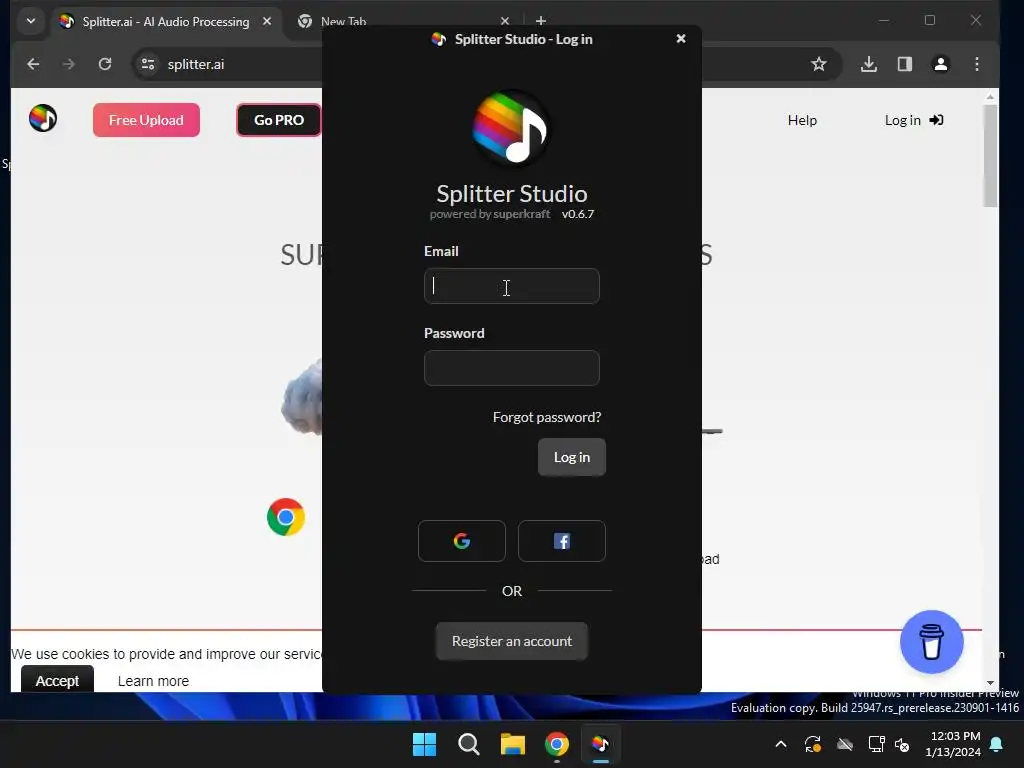
Task: Open File Explorer from the taskbar
Action: 513,744
